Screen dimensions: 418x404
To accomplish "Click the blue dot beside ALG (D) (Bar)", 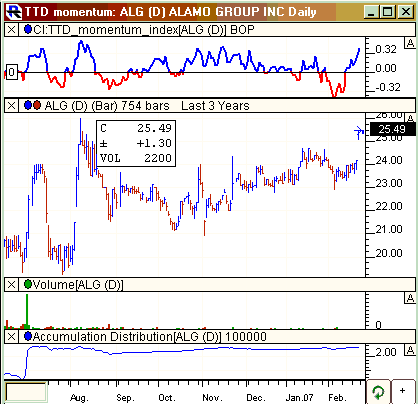I will click(28, 106).
